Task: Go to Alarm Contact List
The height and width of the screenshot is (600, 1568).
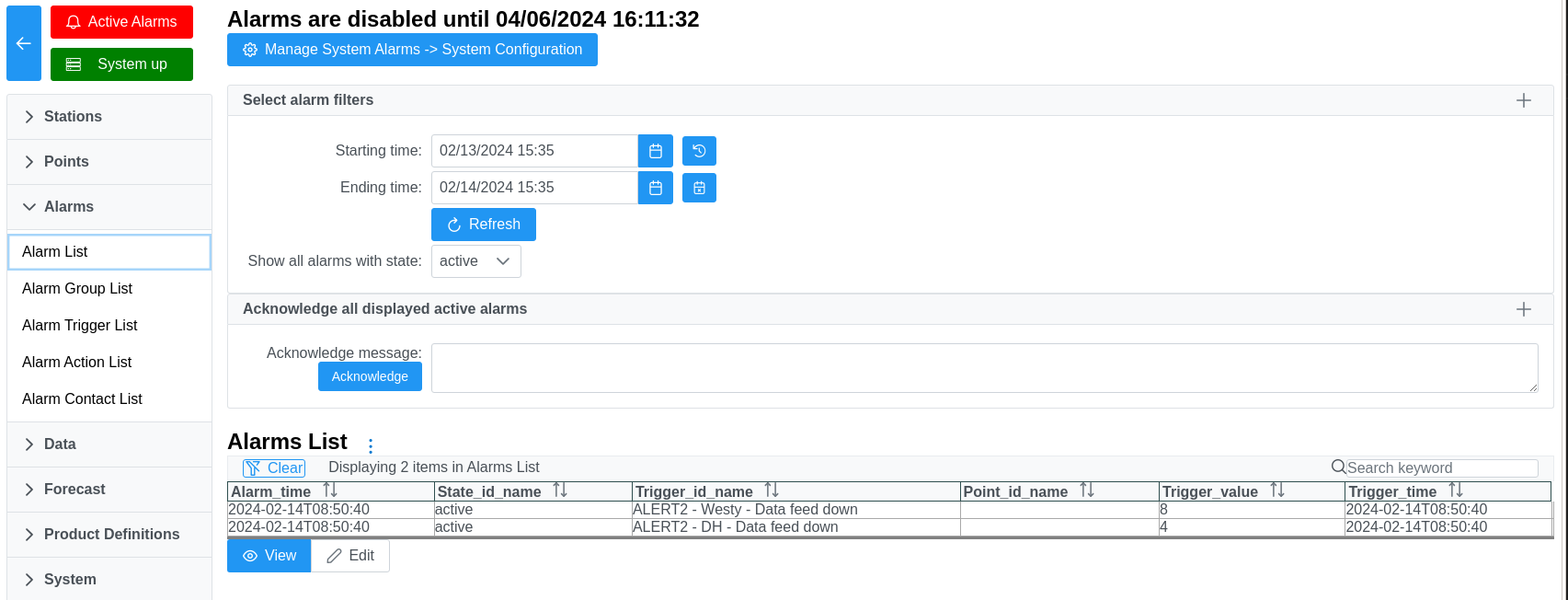Action: [x=82, y=399]
